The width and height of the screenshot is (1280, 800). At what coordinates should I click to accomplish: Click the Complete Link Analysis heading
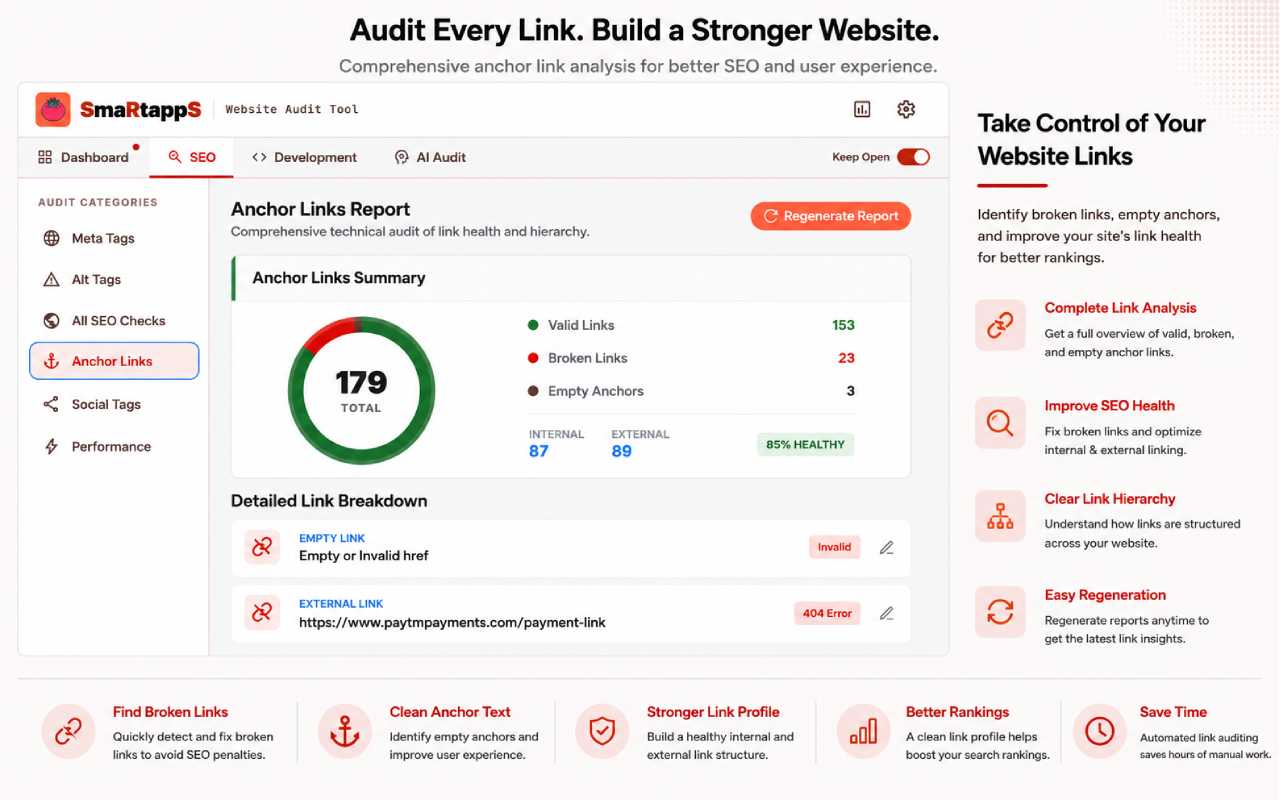coord(1120,308)
